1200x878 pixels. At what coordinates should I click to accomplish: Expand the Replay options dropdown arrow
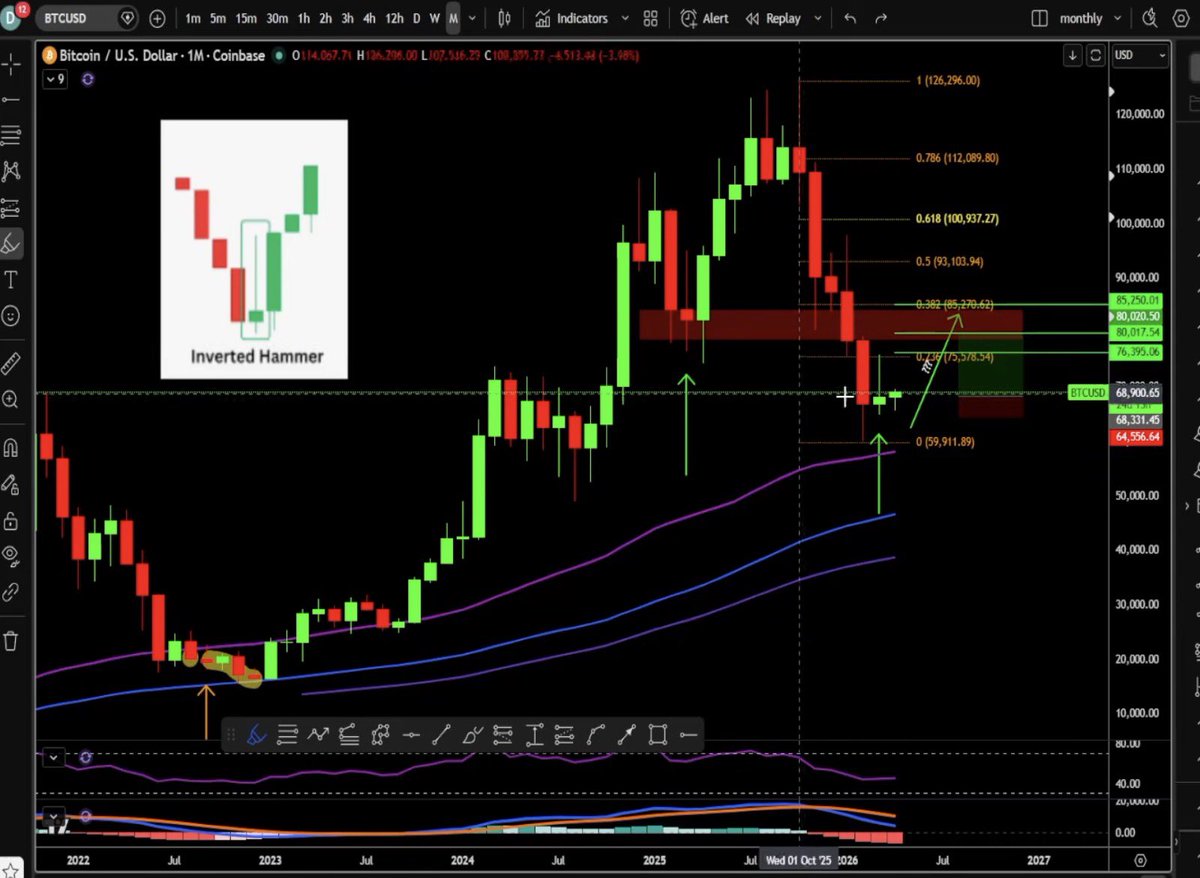pyautogui.click(x=818, y=18)
